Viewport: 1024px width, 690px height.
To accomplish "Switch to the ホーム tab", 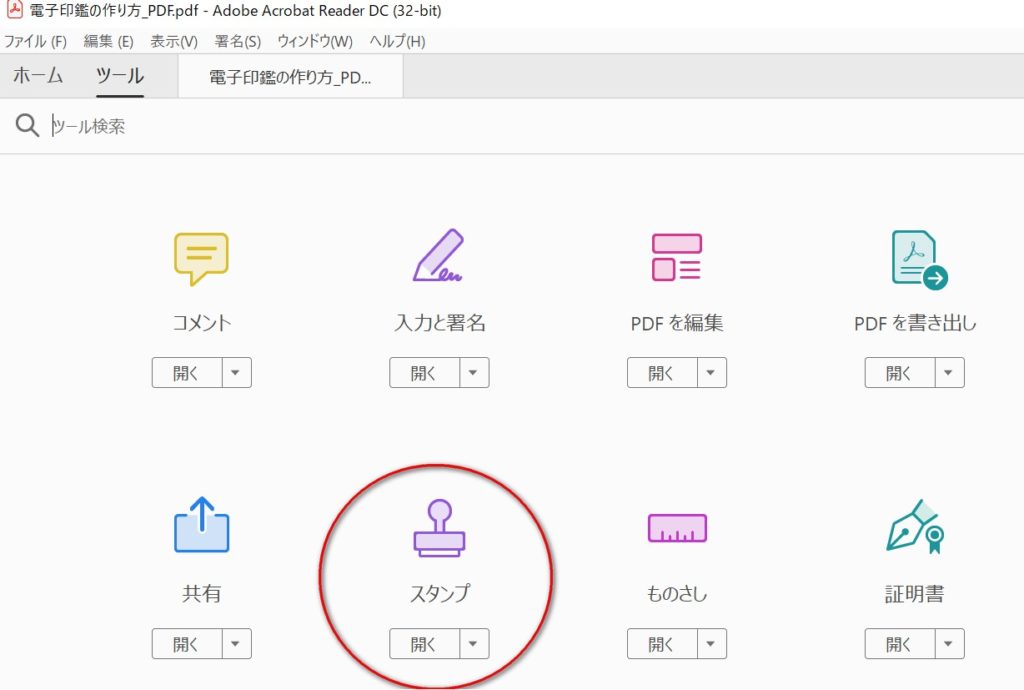I will point(38,76).
